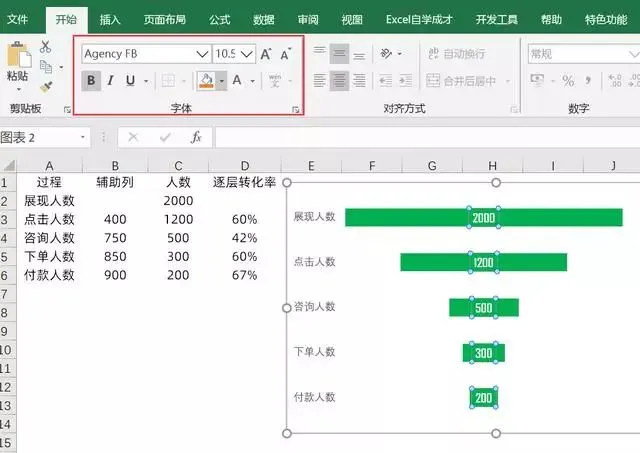Apply comma style format
Image resolution: width=640 pixels, height=453 pixels.
(x=588, y=81)
